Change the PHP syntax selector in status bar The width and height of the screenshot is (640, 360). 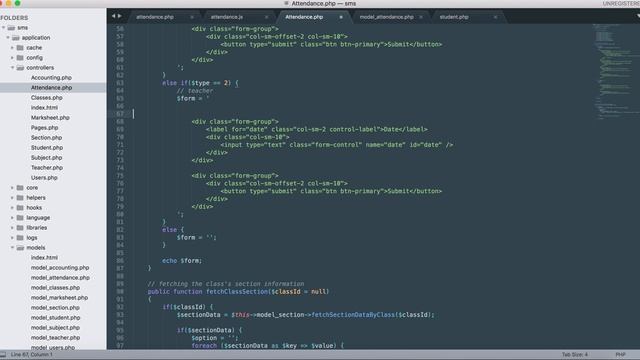(x=620, y=355)
